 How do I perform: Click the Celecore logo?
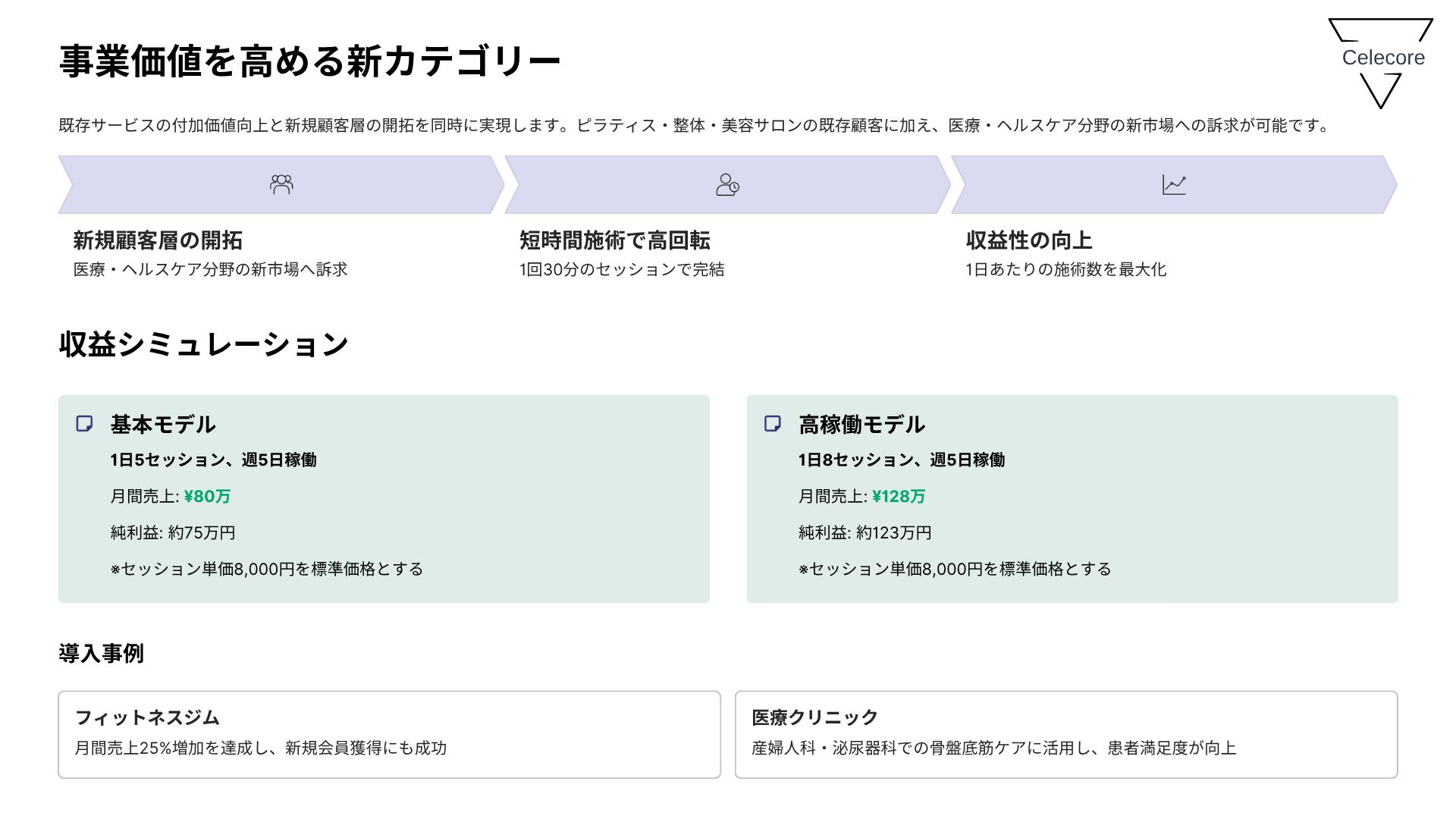pyautogui.click(x=1382, y=61)
